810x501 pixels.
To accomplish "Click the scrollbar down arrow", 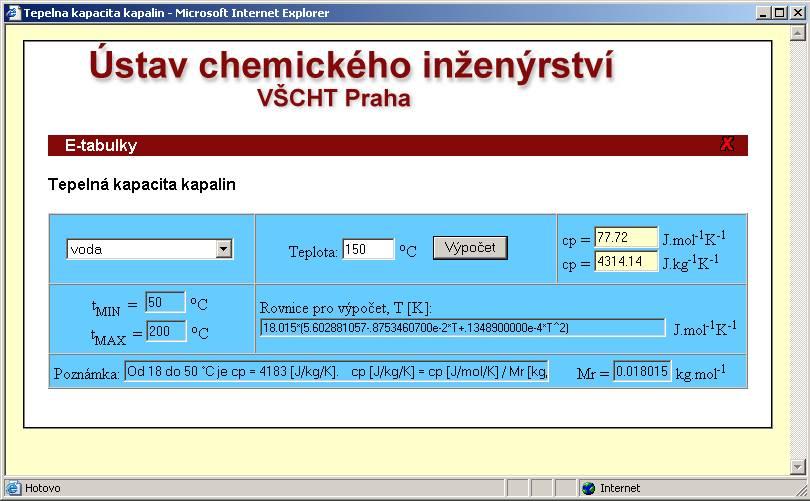I will 797,466.
